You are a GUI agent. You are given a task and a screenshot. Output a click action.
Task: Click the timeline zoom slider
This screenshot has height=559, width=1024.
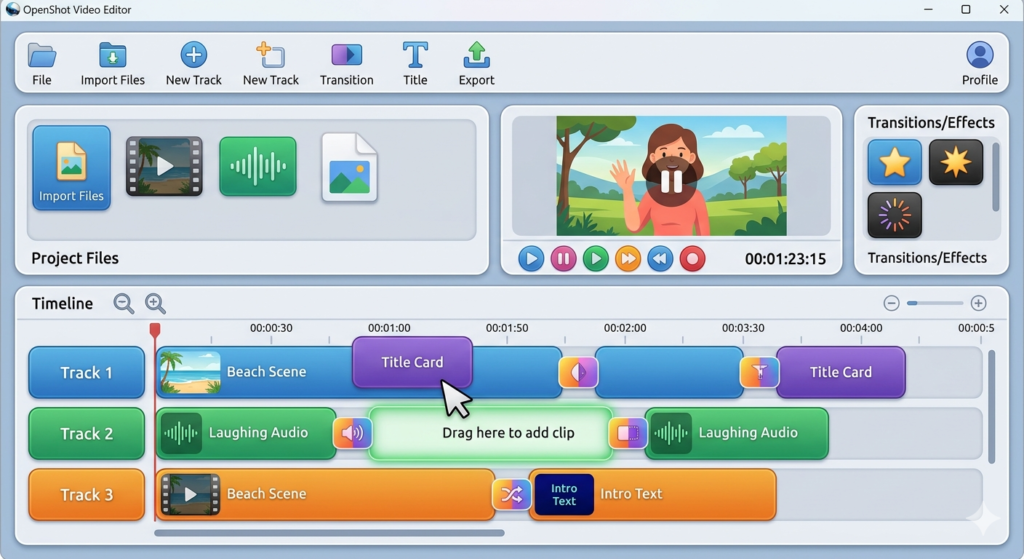point(935,303)
